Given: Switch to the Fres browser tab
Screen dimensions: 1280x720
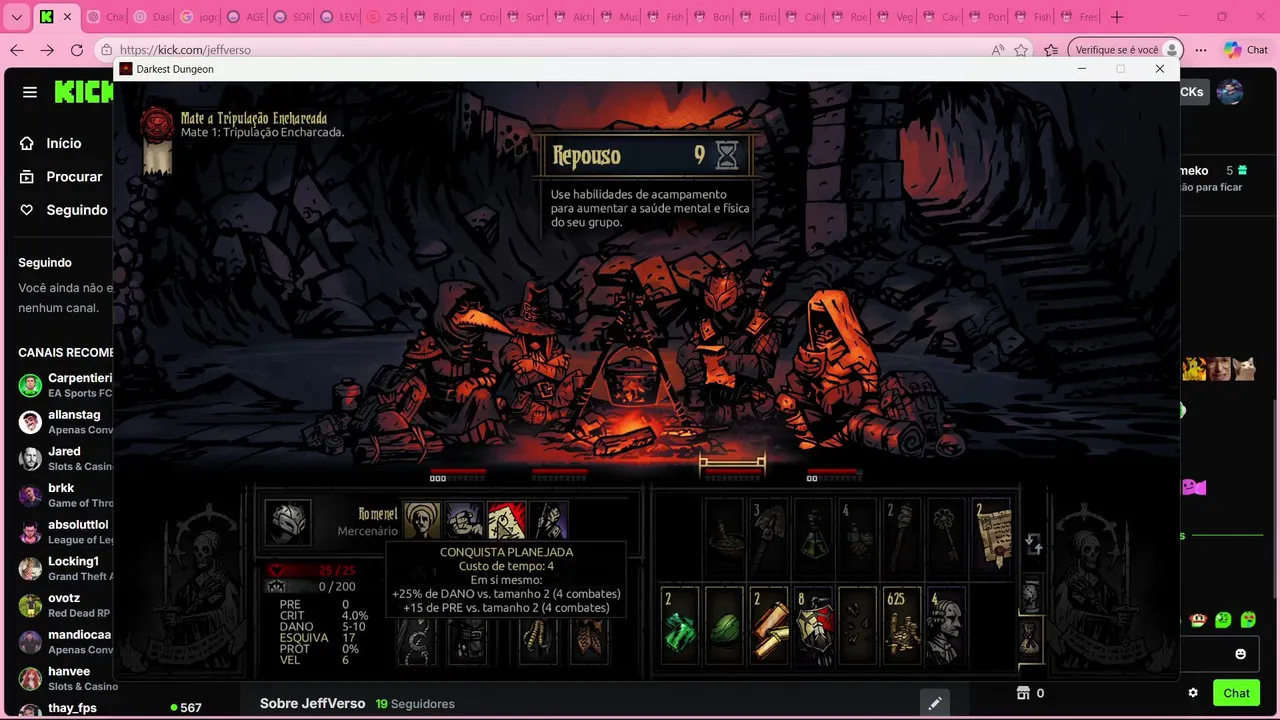Looking at the screenshot, I should point(1080,17).
